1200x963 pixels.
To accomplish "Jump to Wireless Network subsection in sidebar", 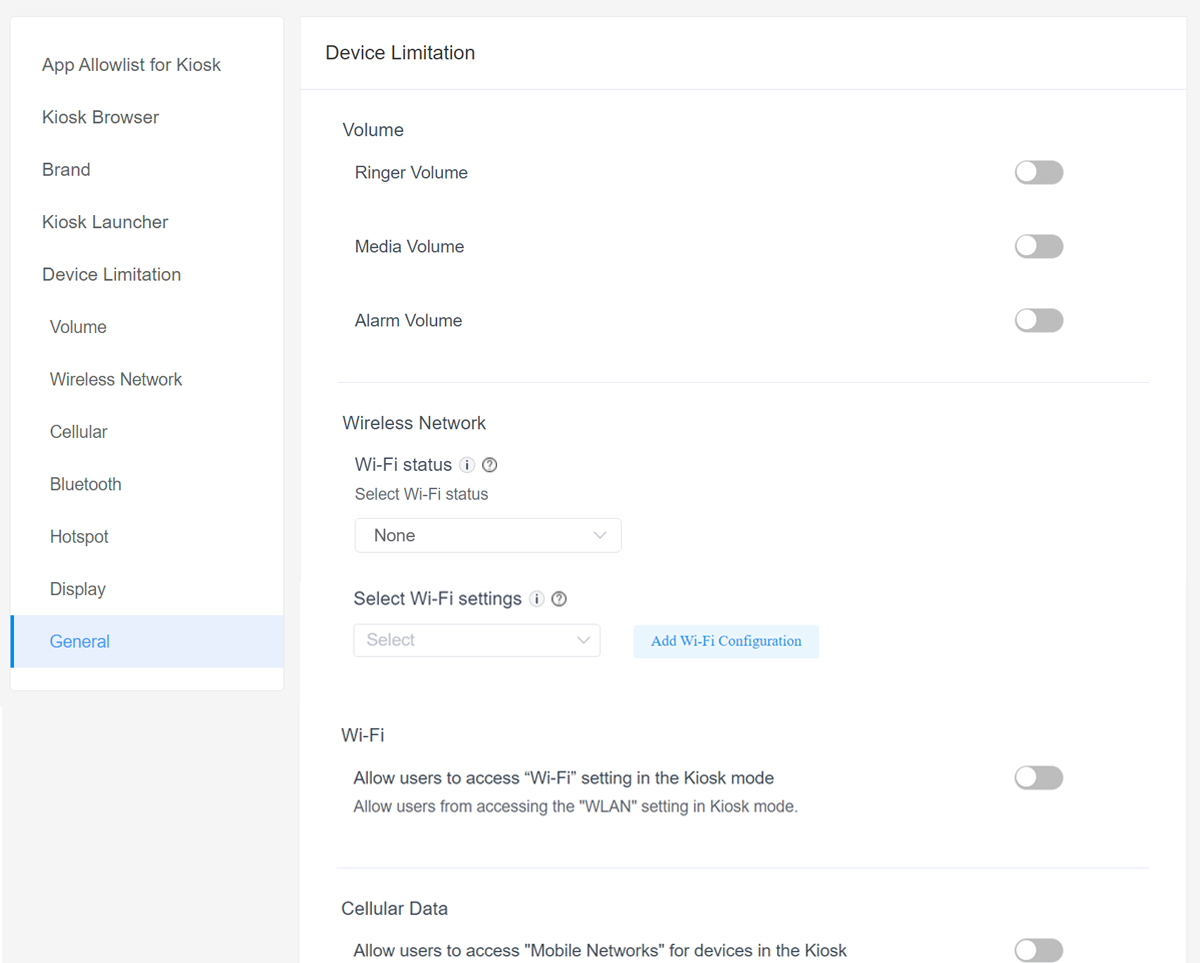I will coord(116,380).
